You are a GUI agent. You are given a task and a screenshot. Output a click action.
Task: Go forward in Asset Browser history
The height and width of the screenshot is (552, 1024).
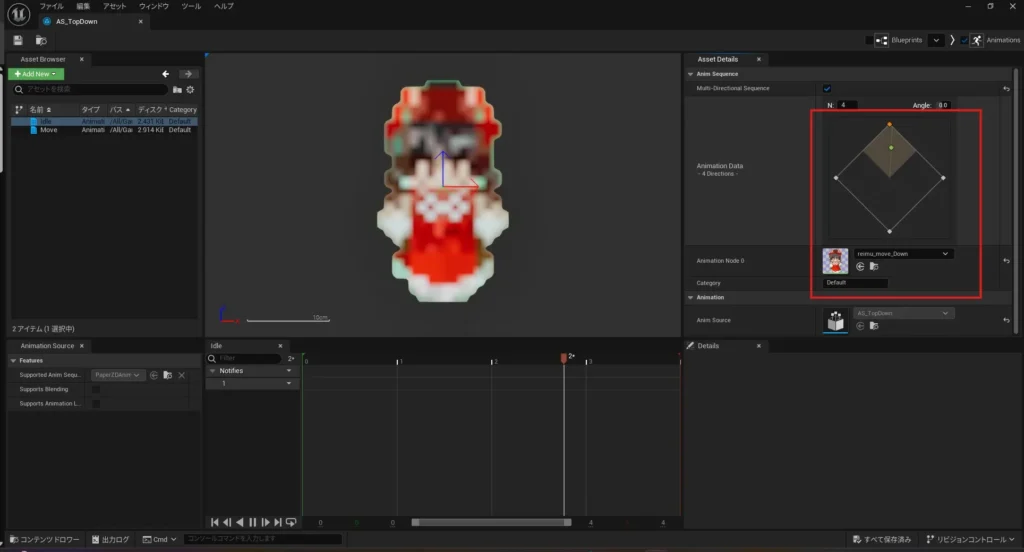click(188, 74)
